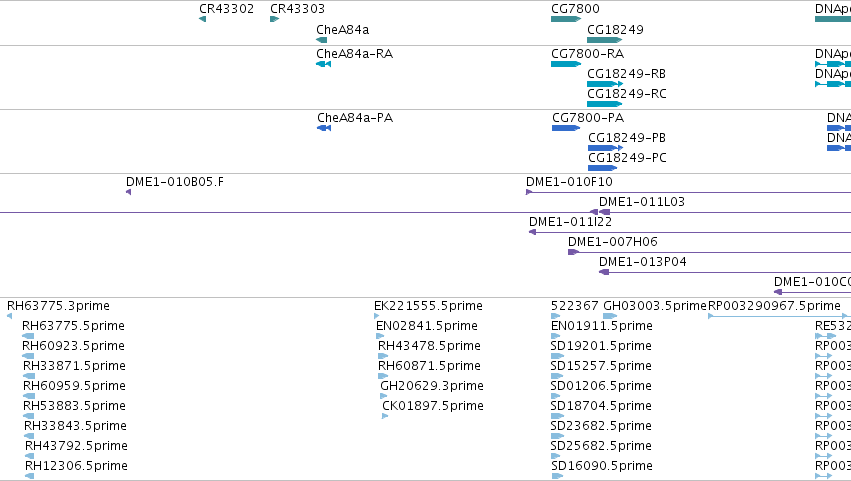Click the RH43792.5prime label
The height and width of the screenshot is (481, 851).
[x=77, y=446]
